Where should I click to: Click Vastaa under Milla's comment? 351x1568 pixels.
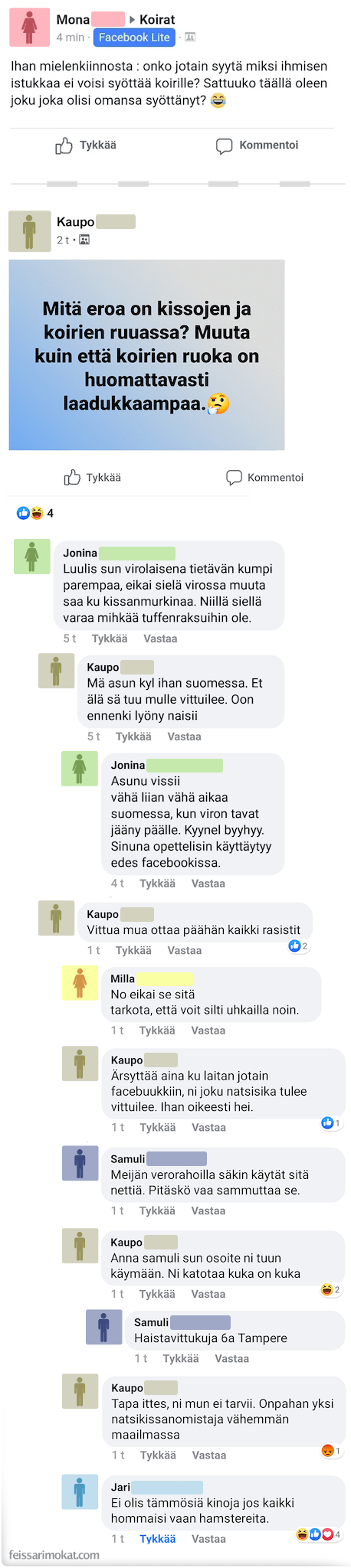point(208,1031)
